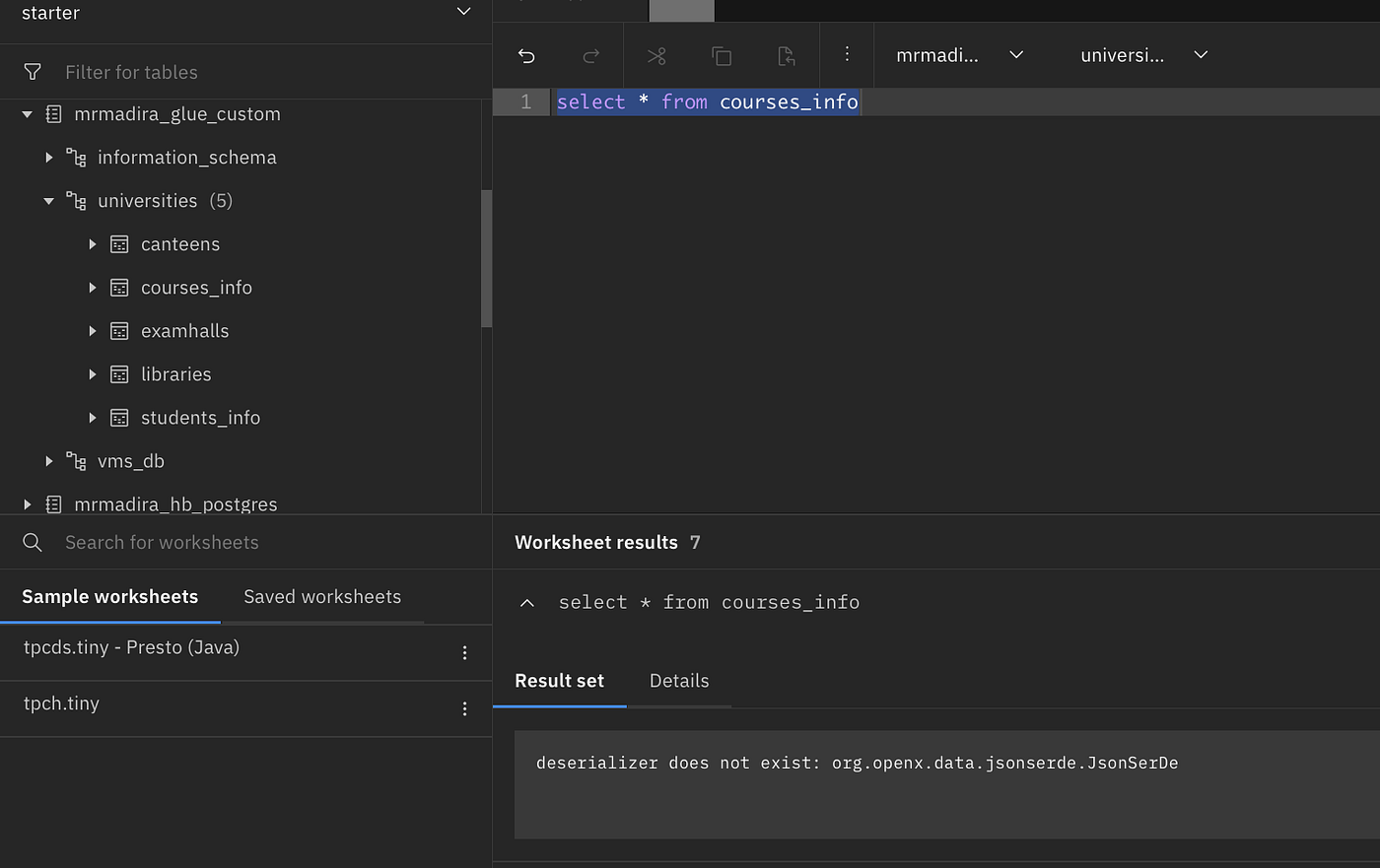Open the mrmadi... catalog dropdown
This screenshot has height=868, width=1380.
[959, 55]
